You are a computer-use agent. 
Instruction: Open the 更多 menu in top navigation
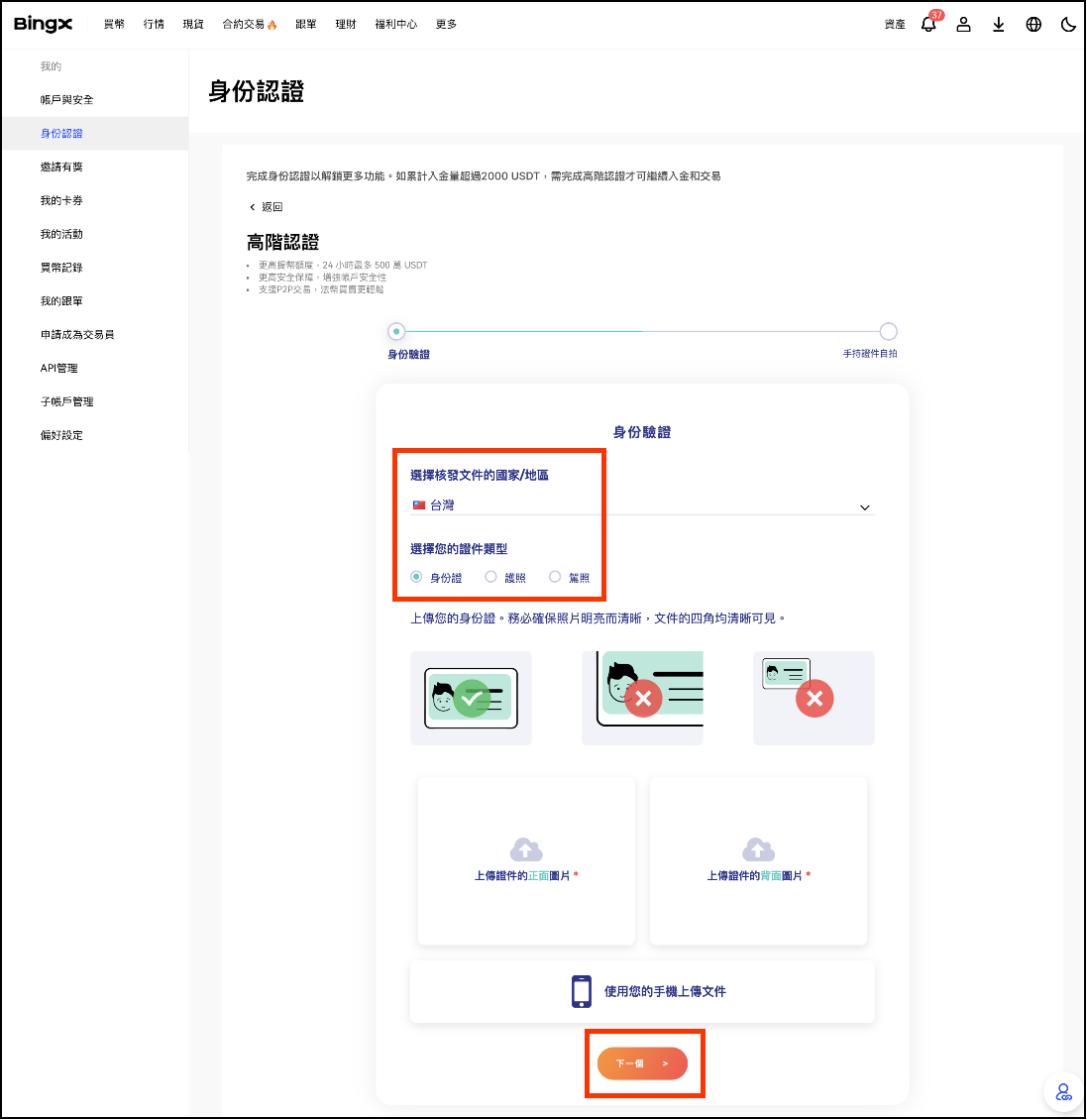446,24
